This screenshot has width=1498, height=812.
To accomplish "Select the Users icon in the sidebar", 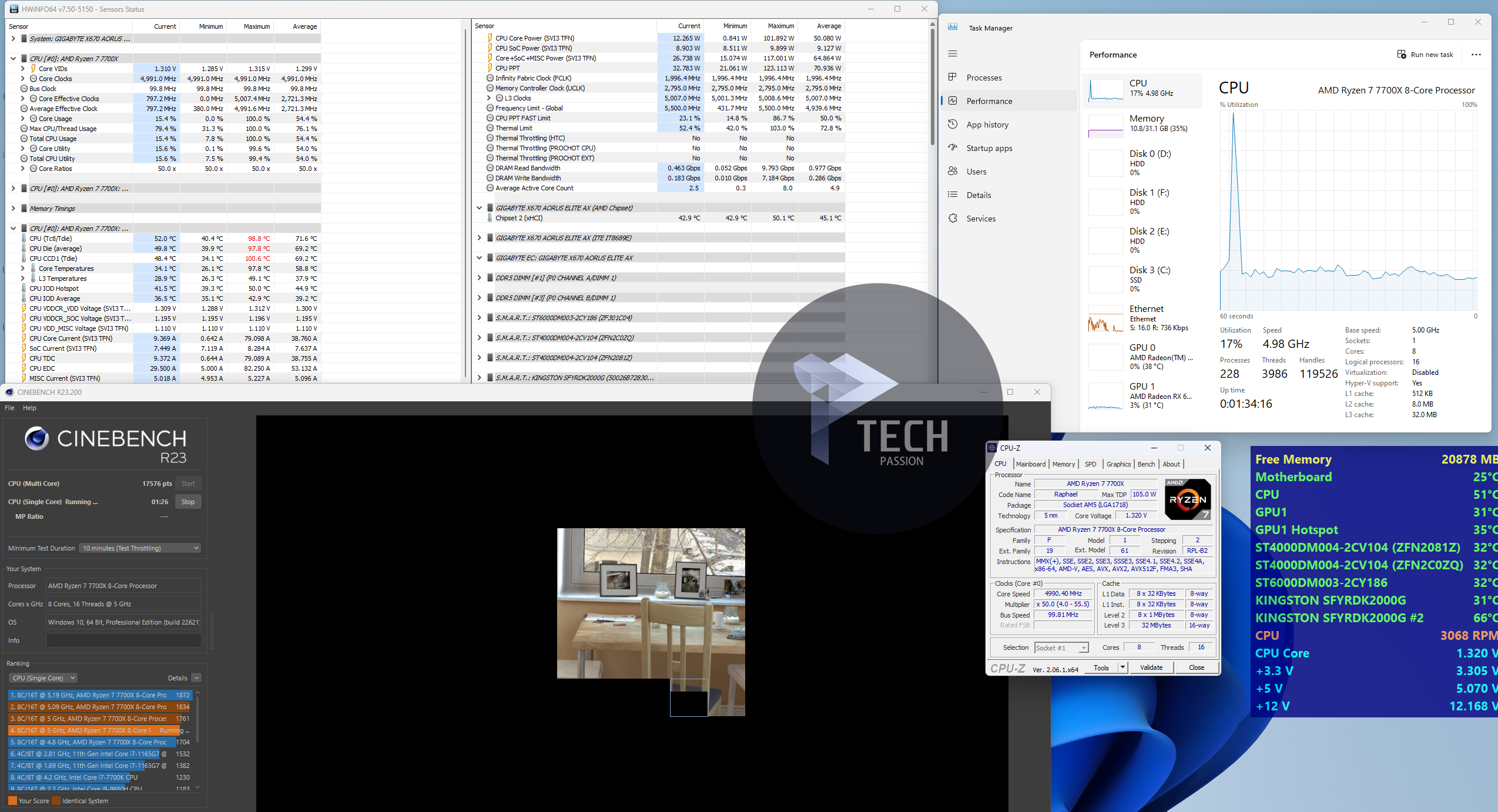I will tap(953, 171).
